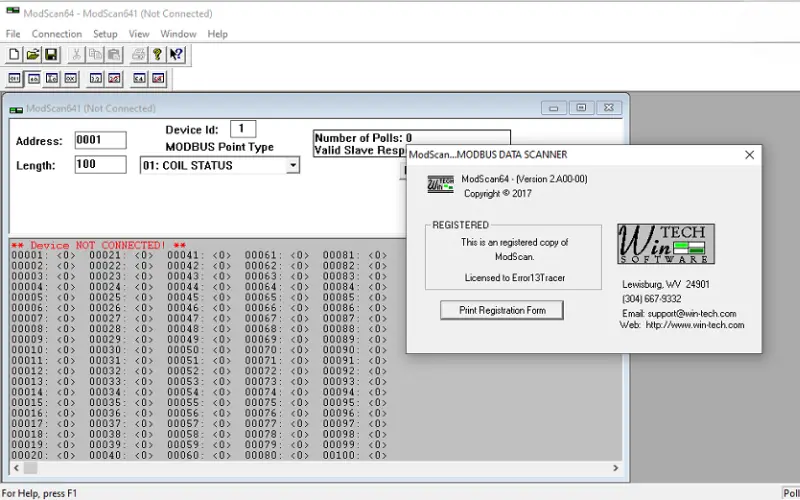Click the Print toolbar icon
This screenshot has height=500, width=800.
(x=138, y=54)
